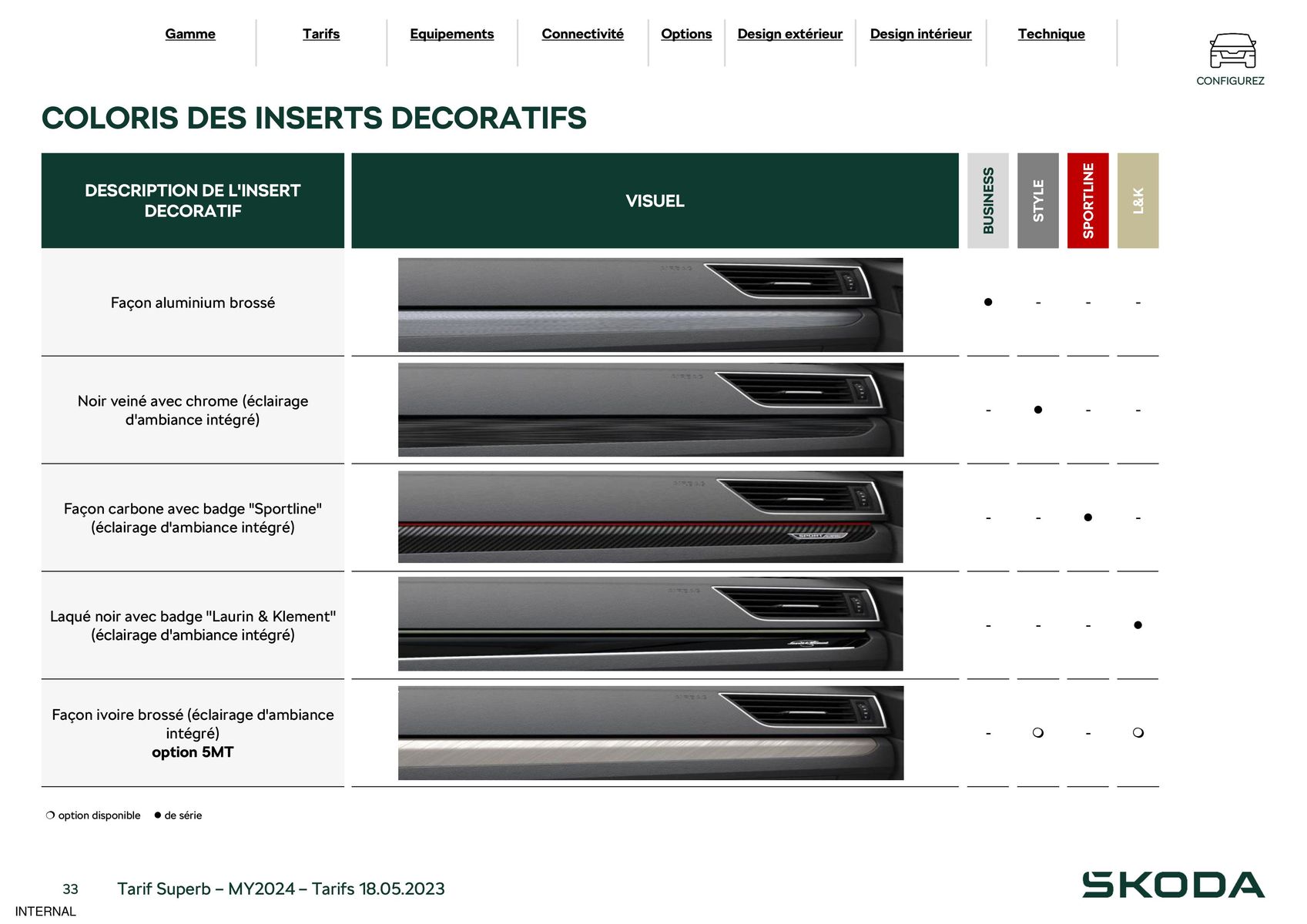Click the "de série" legend entry
Screen dimensions: 1307x924
(178, 815)
